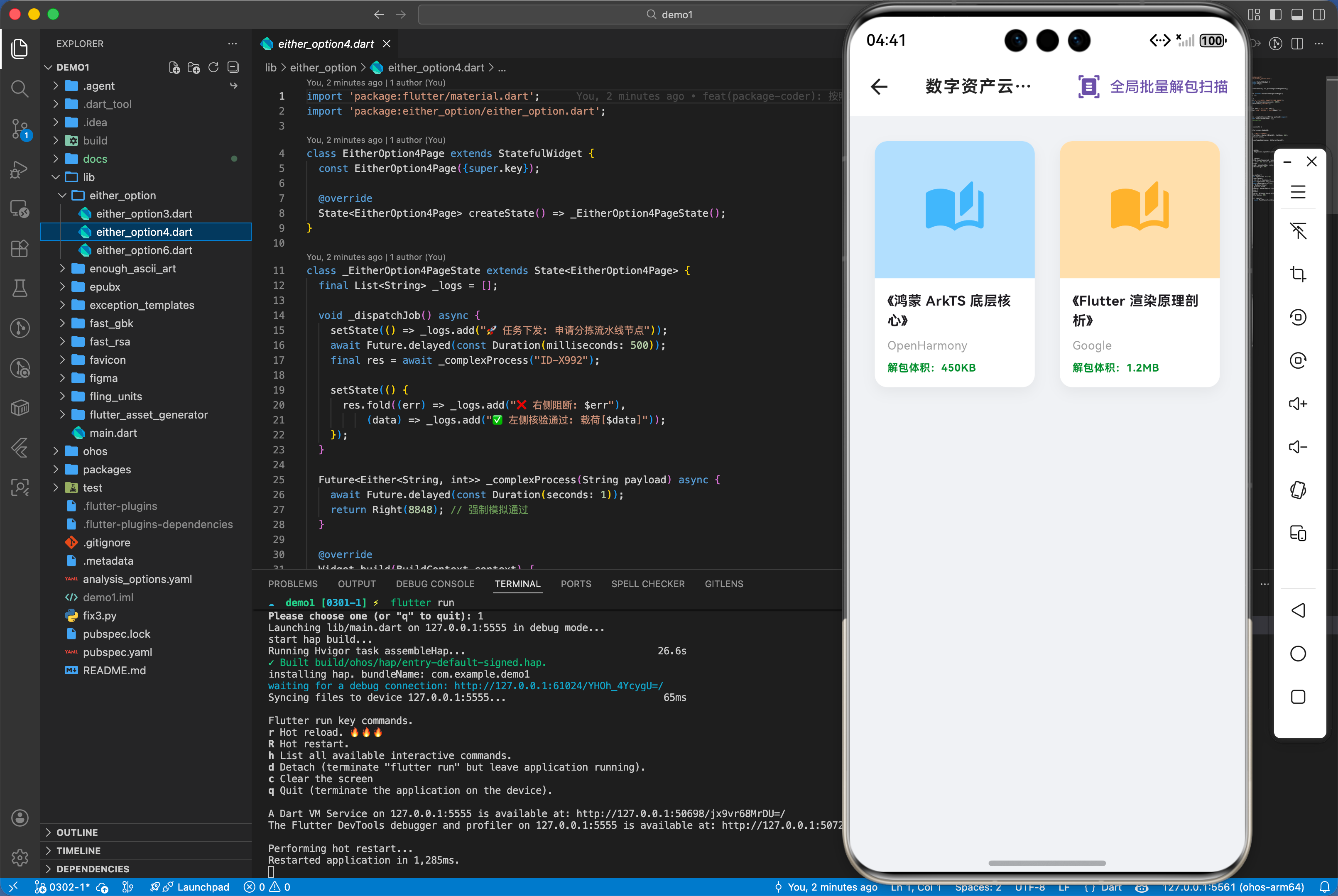The image size is (1338, 896).
Task: Switch to the DEBUG CONSOLE tab
Action: (435, 584)
